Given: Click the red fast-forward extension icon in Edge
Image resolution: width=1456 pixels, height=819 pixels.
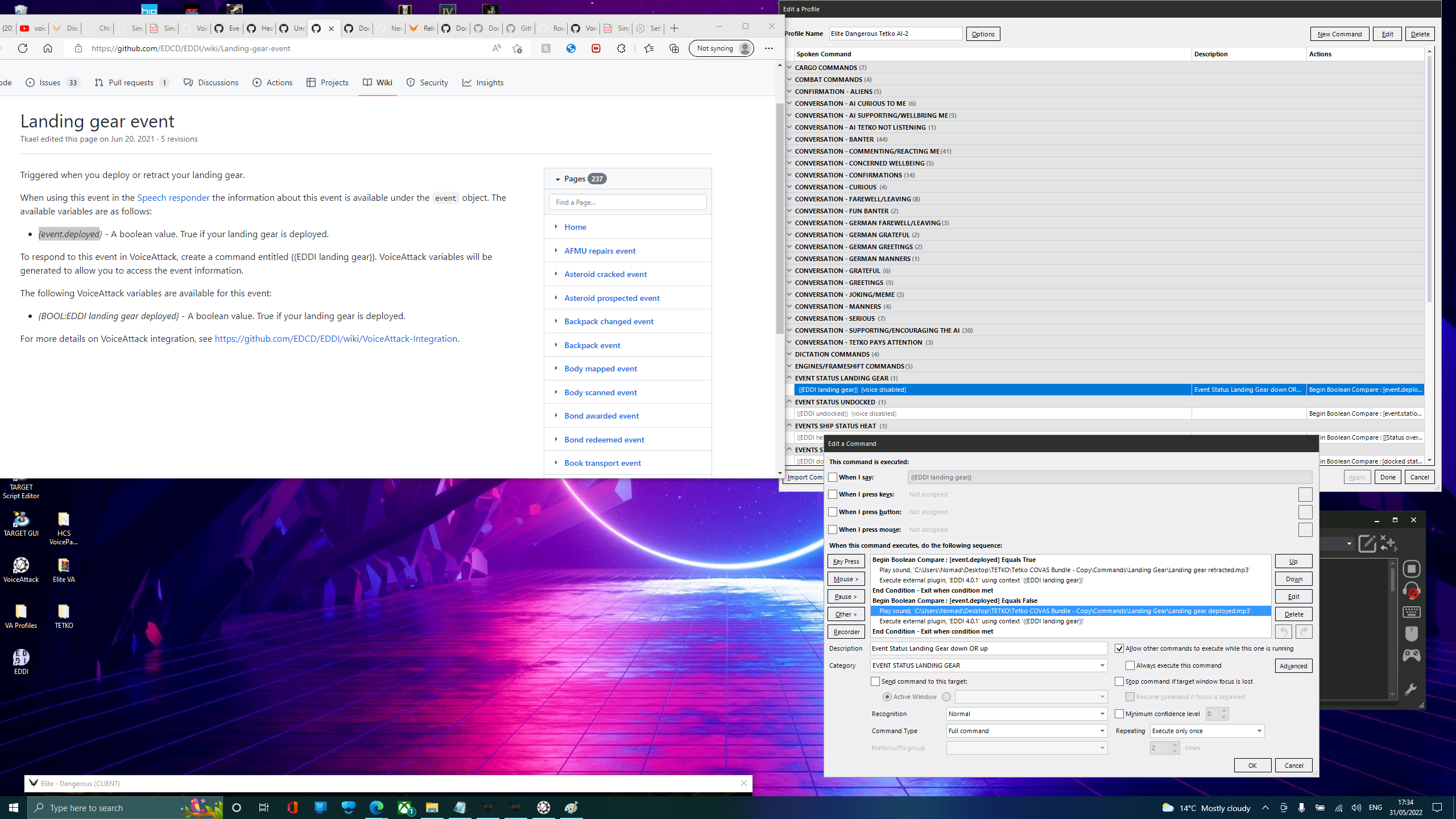Looking at the screenshot, I should click(x=596, y=48).
